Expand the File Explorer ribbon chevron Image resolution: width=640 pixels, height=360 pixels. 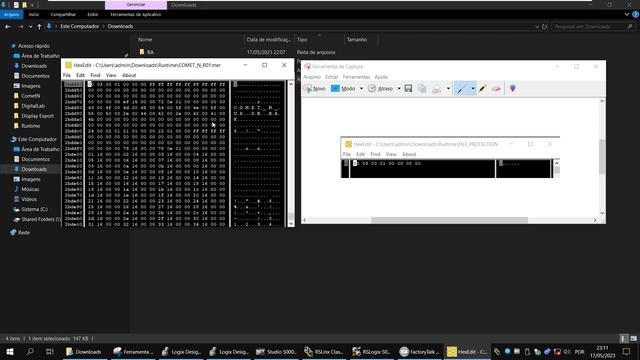click(x=627, y=14)
